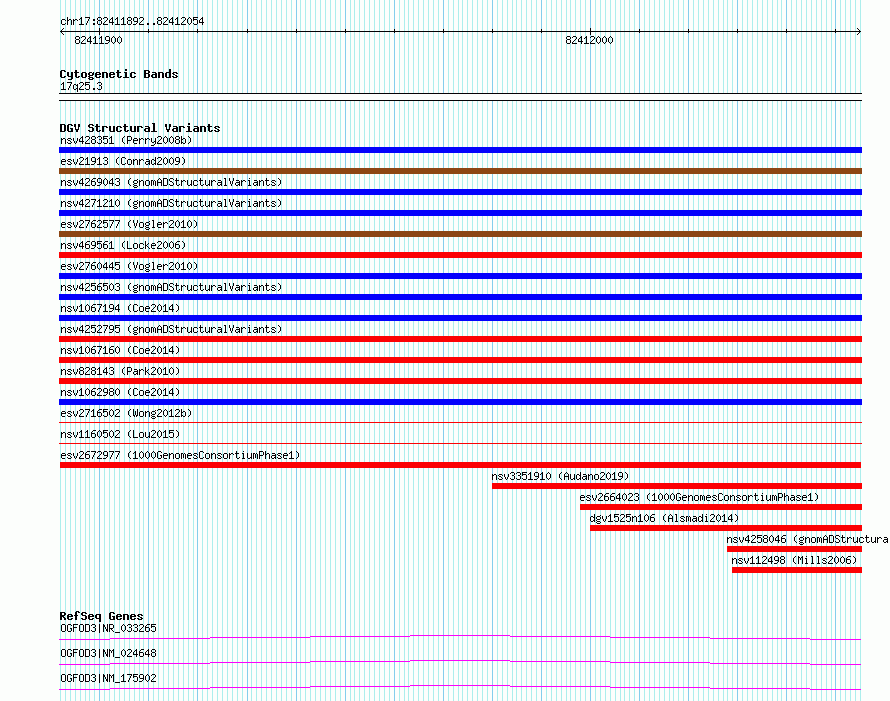Click the nsv428351 (Perry2008b) variant label
This screenshot has width=890, height=701.
(126, 140)
